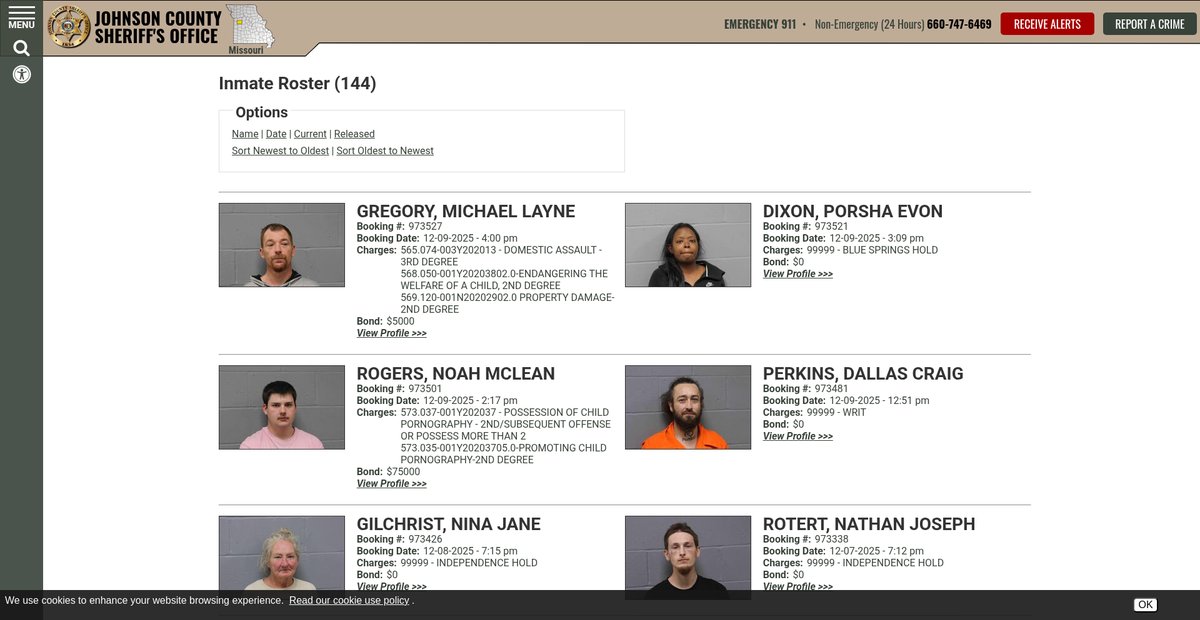The height and width of the screenshot is (620, 1200).
Task: Open the search magnifier icon
Action: coord(21,48)
